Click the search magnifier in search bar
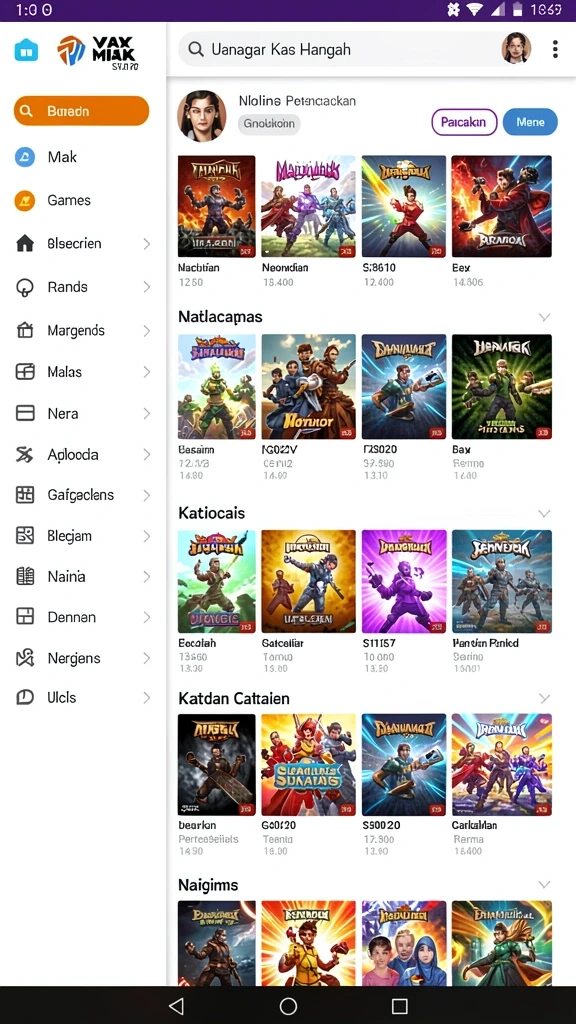 coord(195,50)
